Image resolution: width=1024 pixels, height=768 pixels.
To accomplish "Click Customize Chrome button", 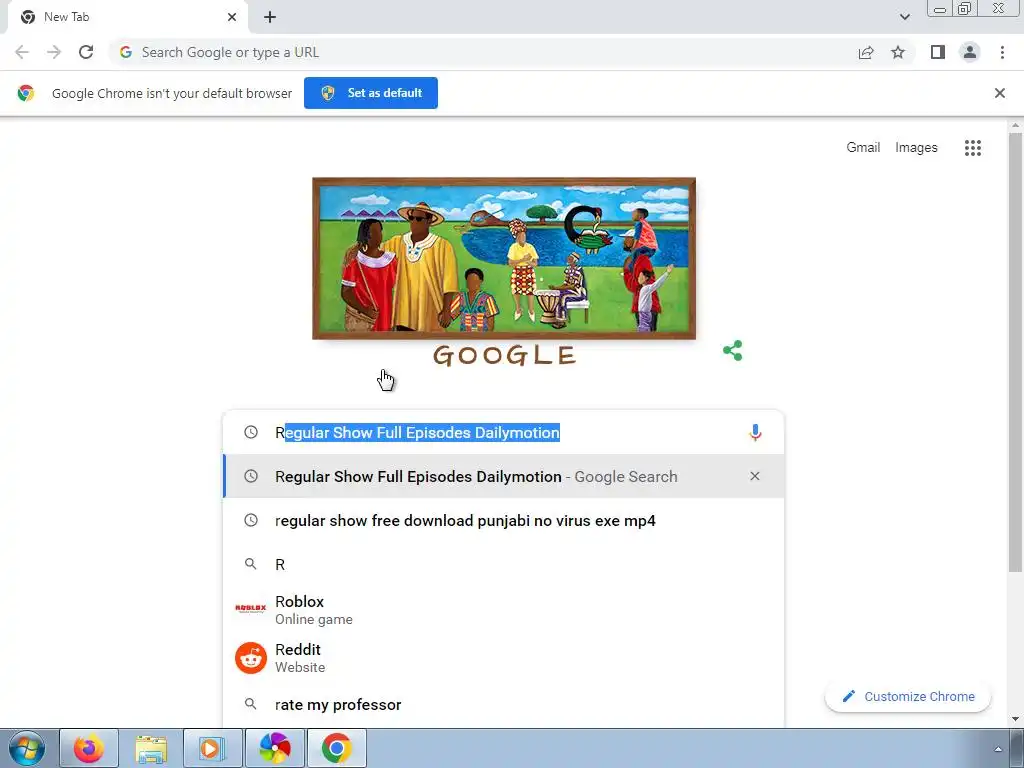I will tap(908, 696).
